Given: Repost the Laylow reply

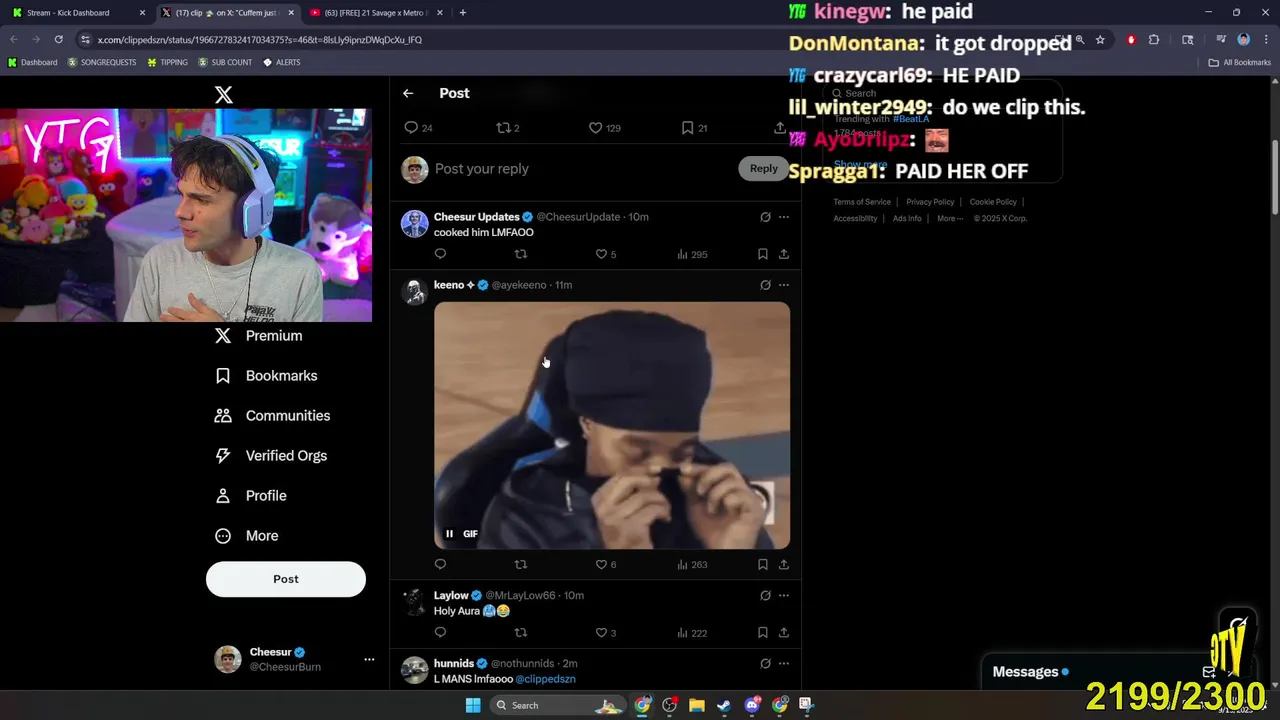Looking at the screenshot, I should (x=521, y=632).
